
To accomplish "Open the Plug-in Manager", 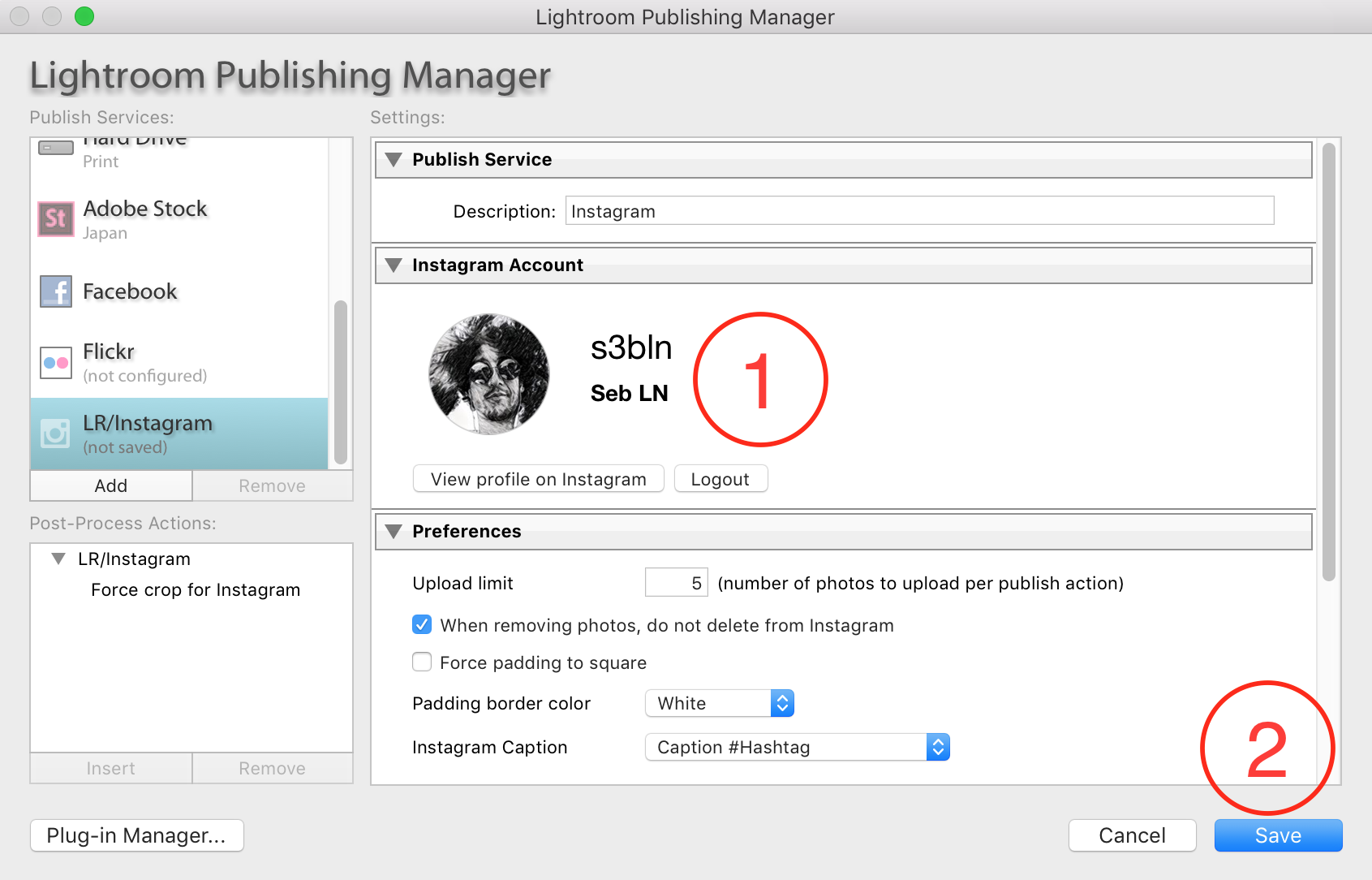I will (136, 835).
